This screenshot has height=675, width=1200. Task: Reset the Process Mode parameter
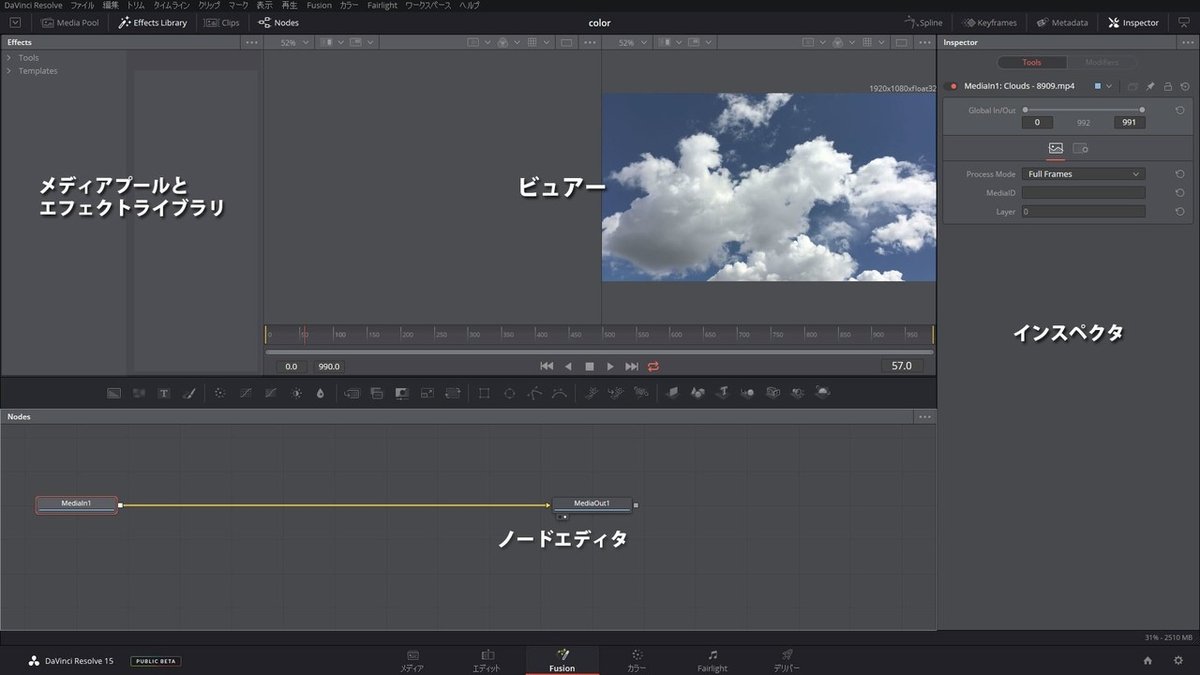(1180, 174)
